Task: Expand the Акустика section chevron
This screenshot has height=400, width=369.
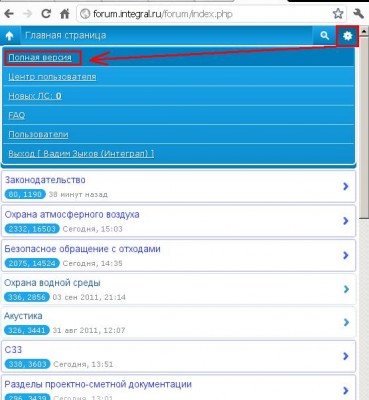Action: [x=346, y=322]
